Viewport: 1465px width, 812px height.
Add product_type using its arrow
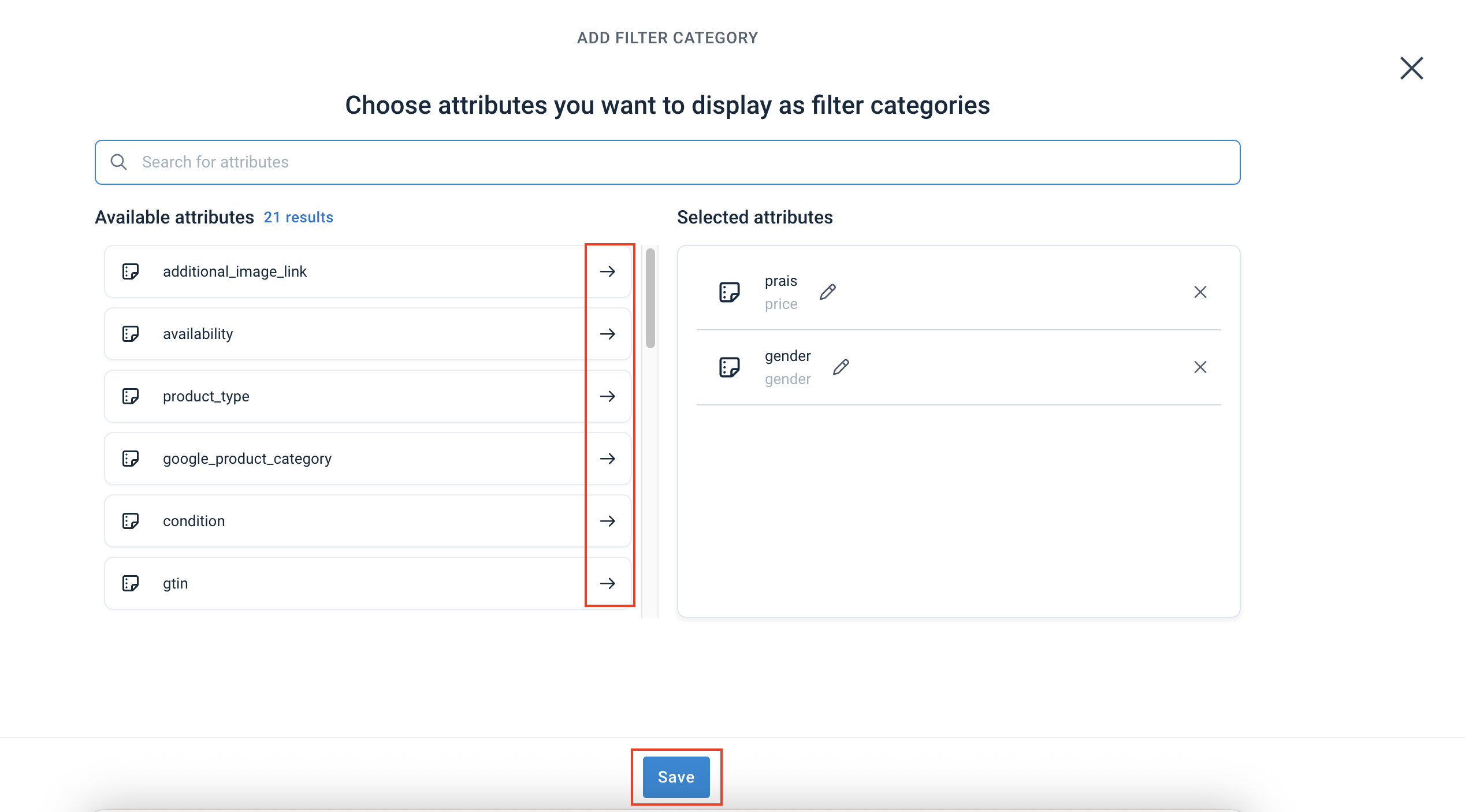608,396
